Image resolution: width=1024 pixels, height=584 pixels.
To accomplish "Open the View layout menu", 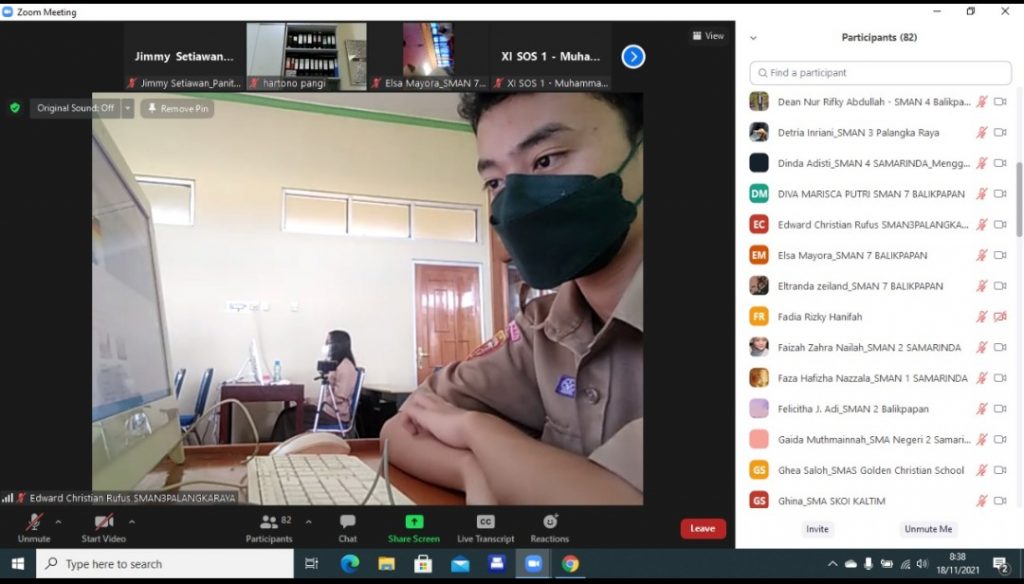I will tap(708, 36).
